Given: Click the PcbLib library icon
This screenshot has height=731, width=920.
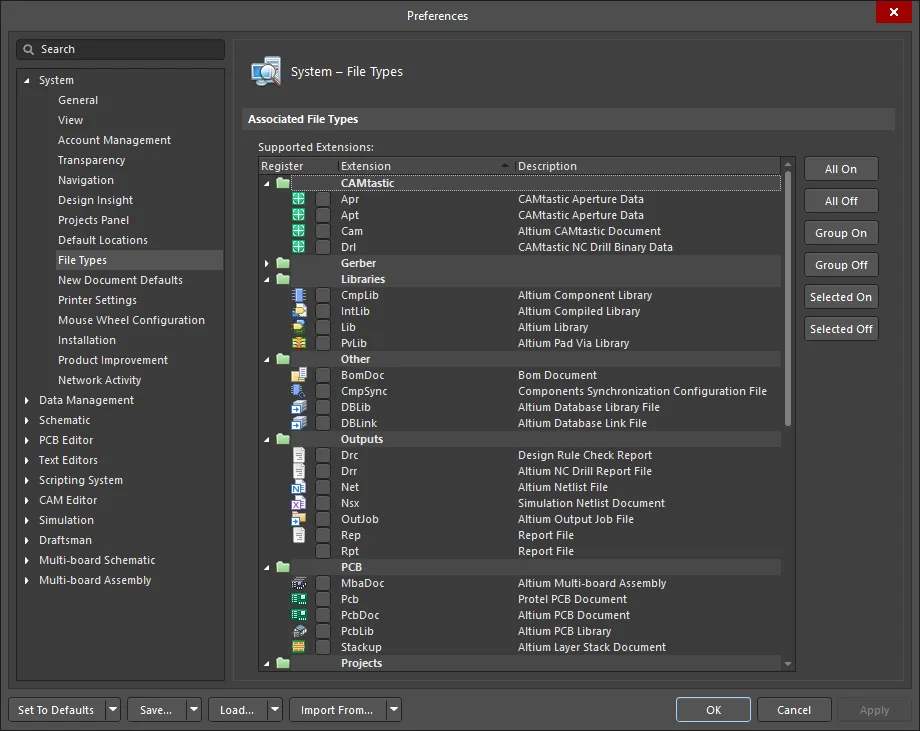Looking at the screenshot, I should point(299,631).
